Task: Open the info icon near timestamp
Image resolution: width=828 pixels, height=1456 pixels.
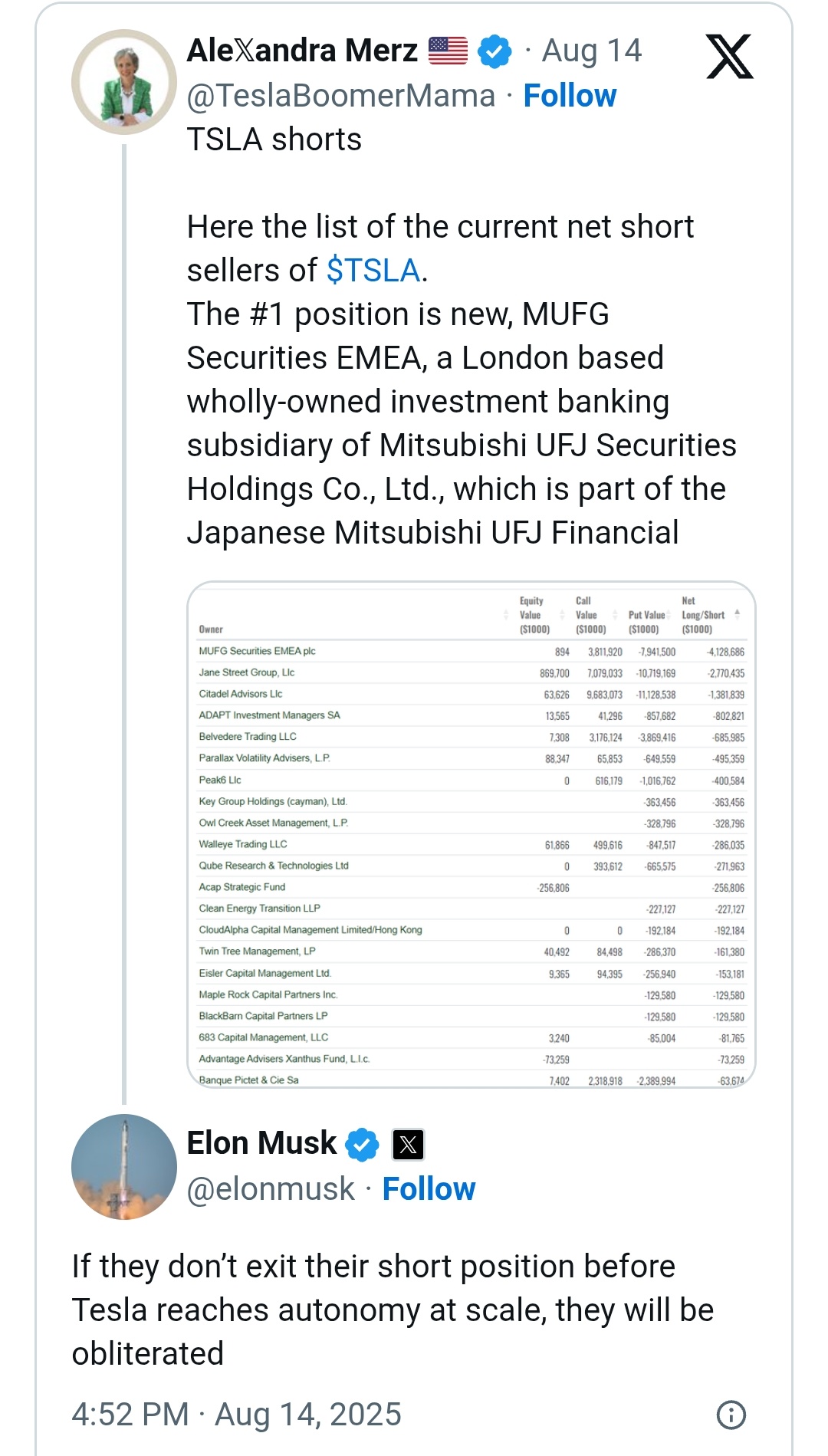Action: click(731, 1415)
